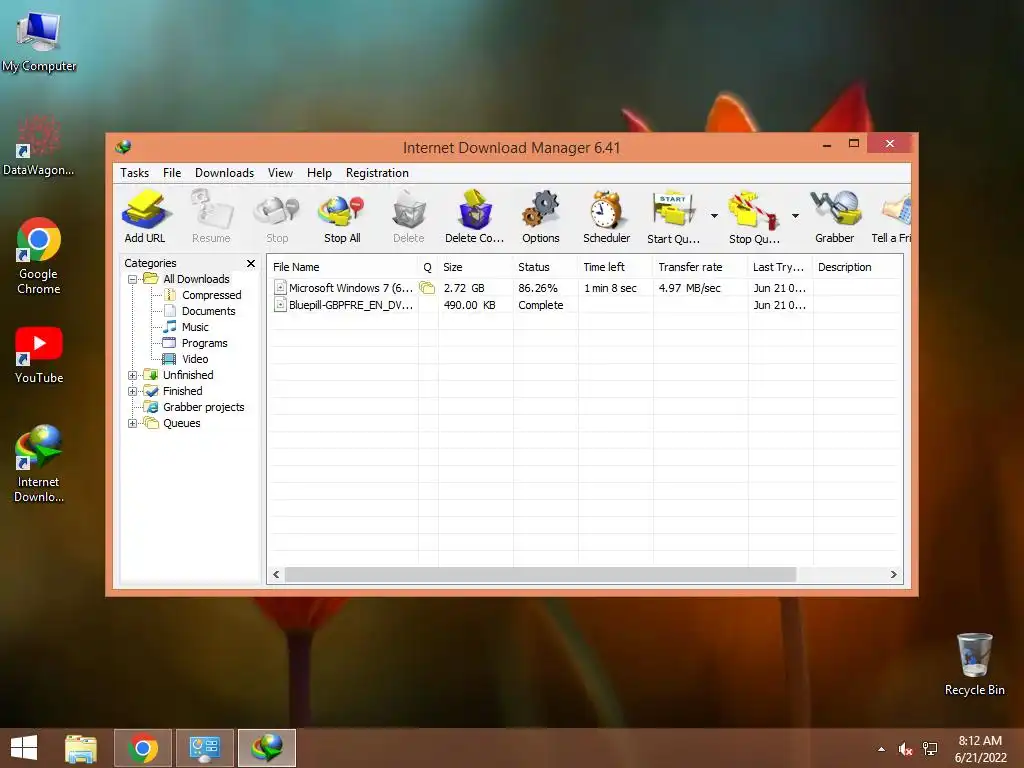Select the Music category
1024x768 pixels.
point(195,327)
